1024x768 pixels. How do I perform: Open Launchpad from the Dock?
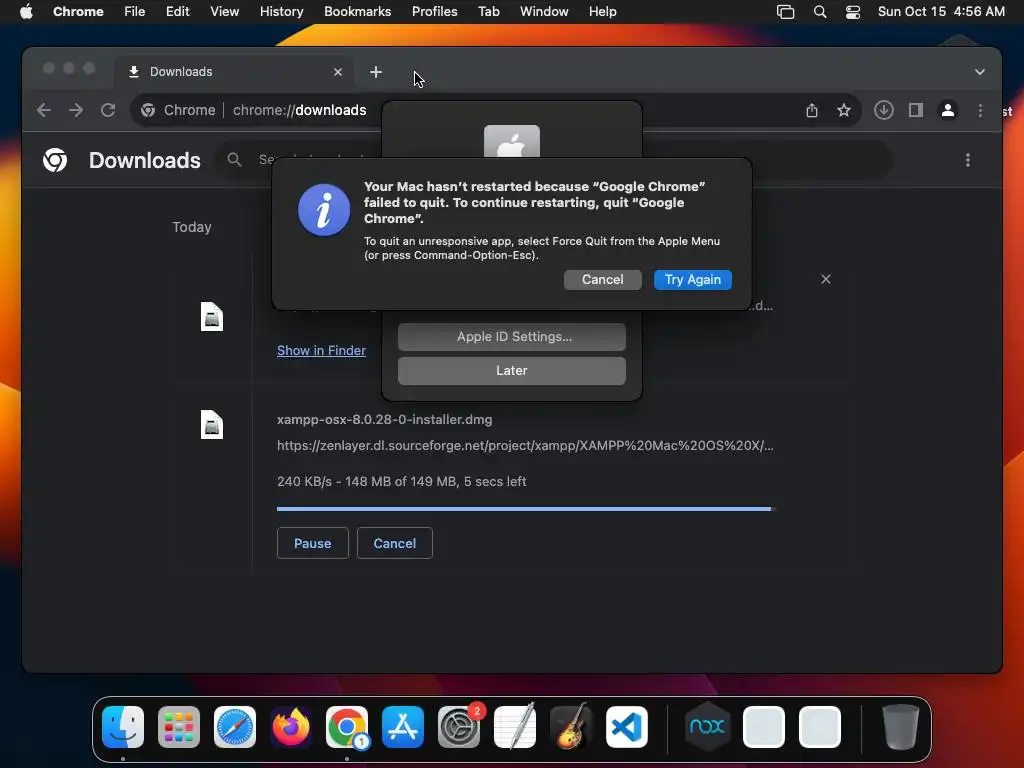click(179, 727)
